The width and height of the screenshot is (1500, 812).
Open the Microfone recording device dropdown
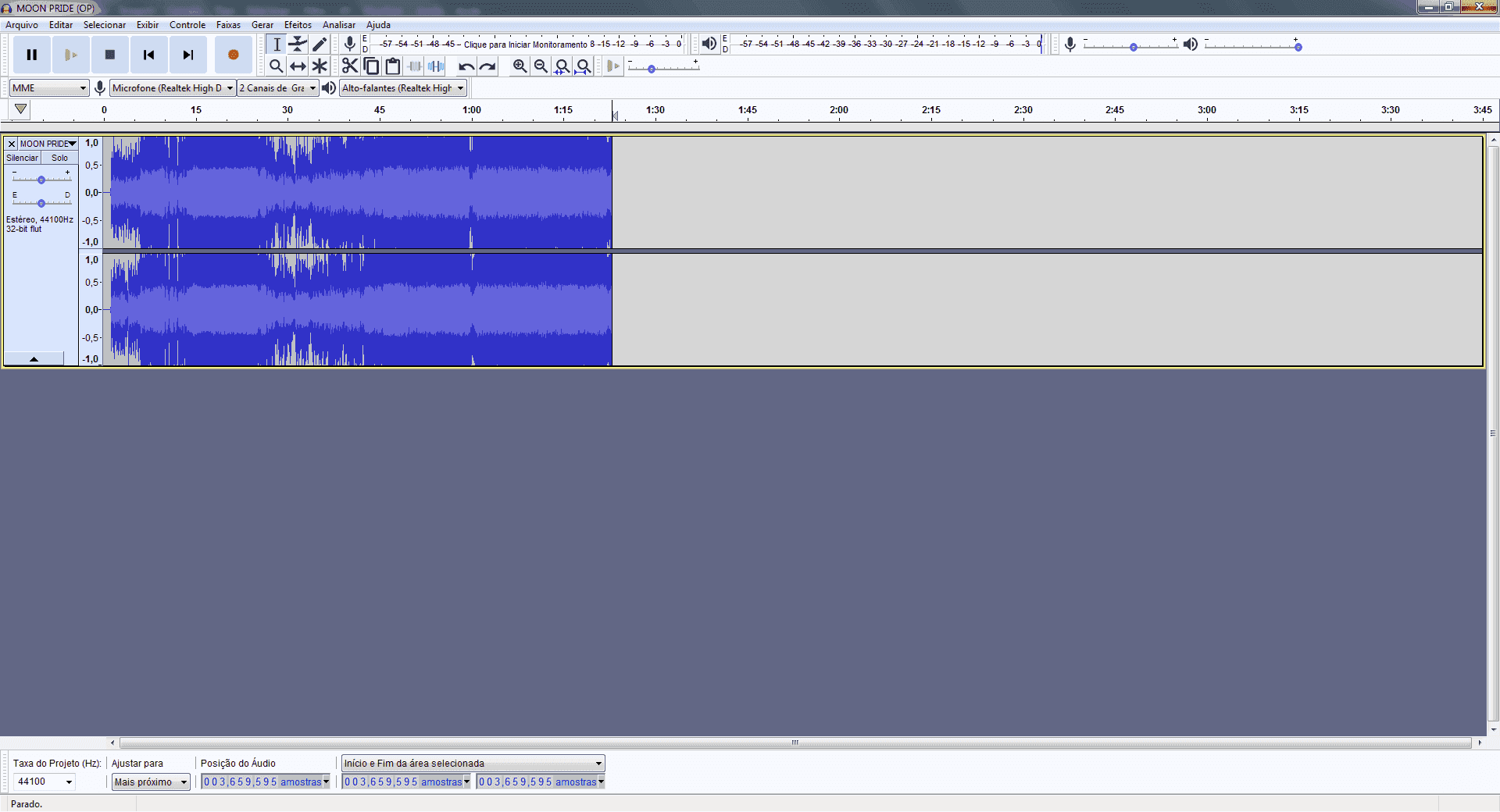tap(173, 88)
